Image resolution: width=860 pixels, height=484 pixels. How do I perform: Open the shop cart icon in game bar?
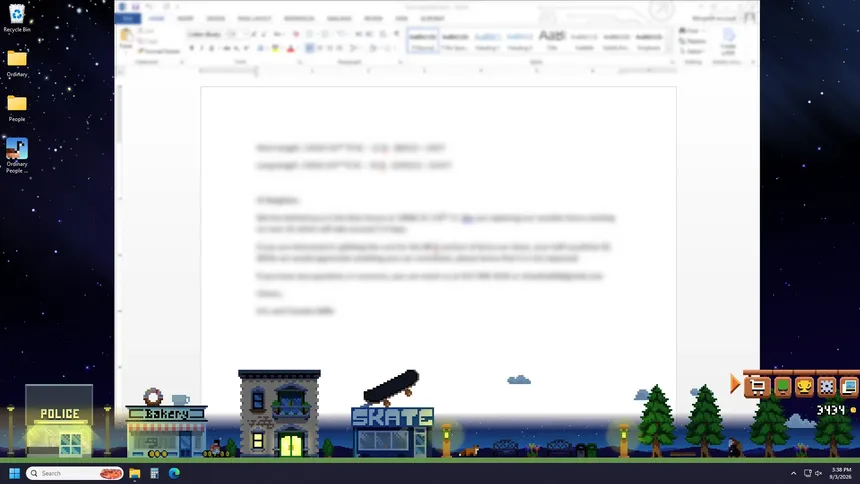click(x=757, y=387)
